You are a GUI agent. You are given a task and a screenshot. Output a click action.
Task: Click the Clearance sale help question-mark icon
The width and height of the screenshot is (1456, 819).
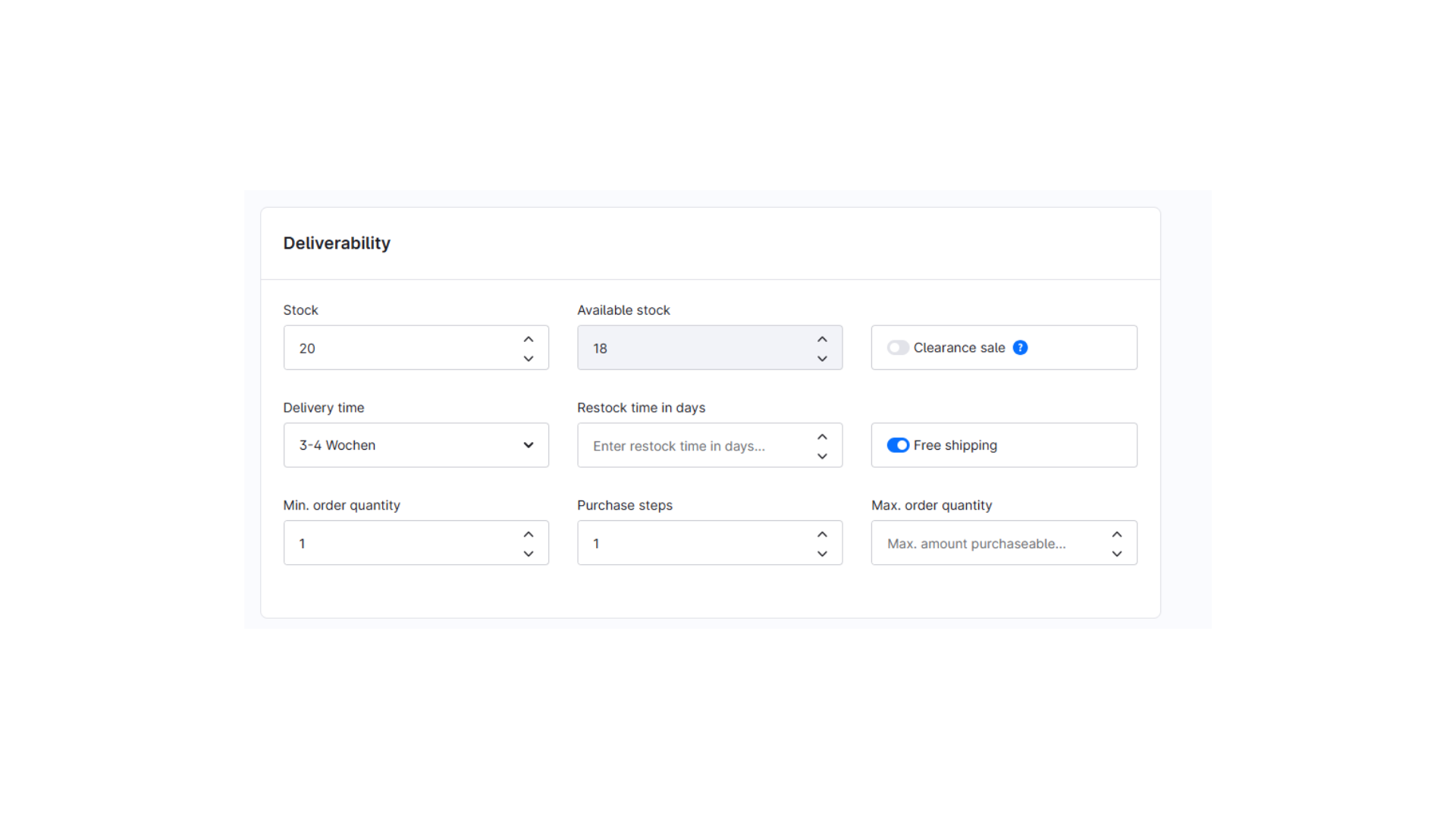1020,347
